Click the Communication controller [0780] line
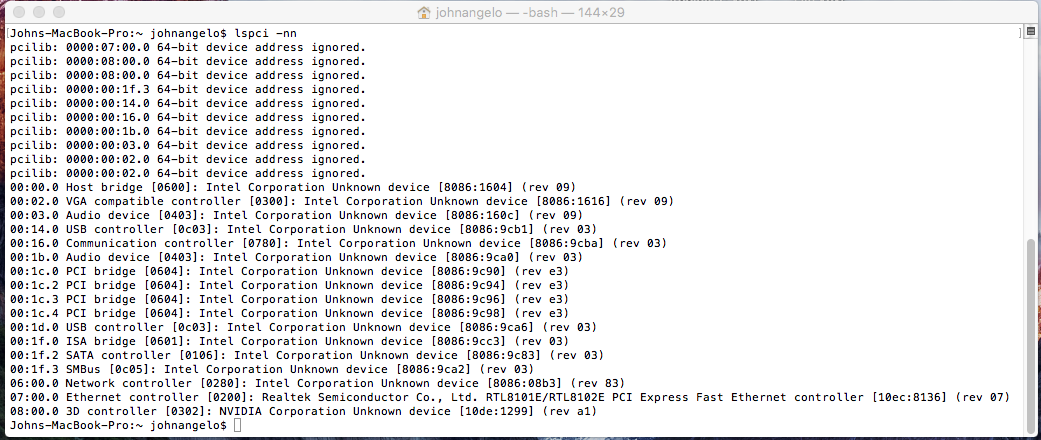The image size is (1041, 440). [339, 244]
